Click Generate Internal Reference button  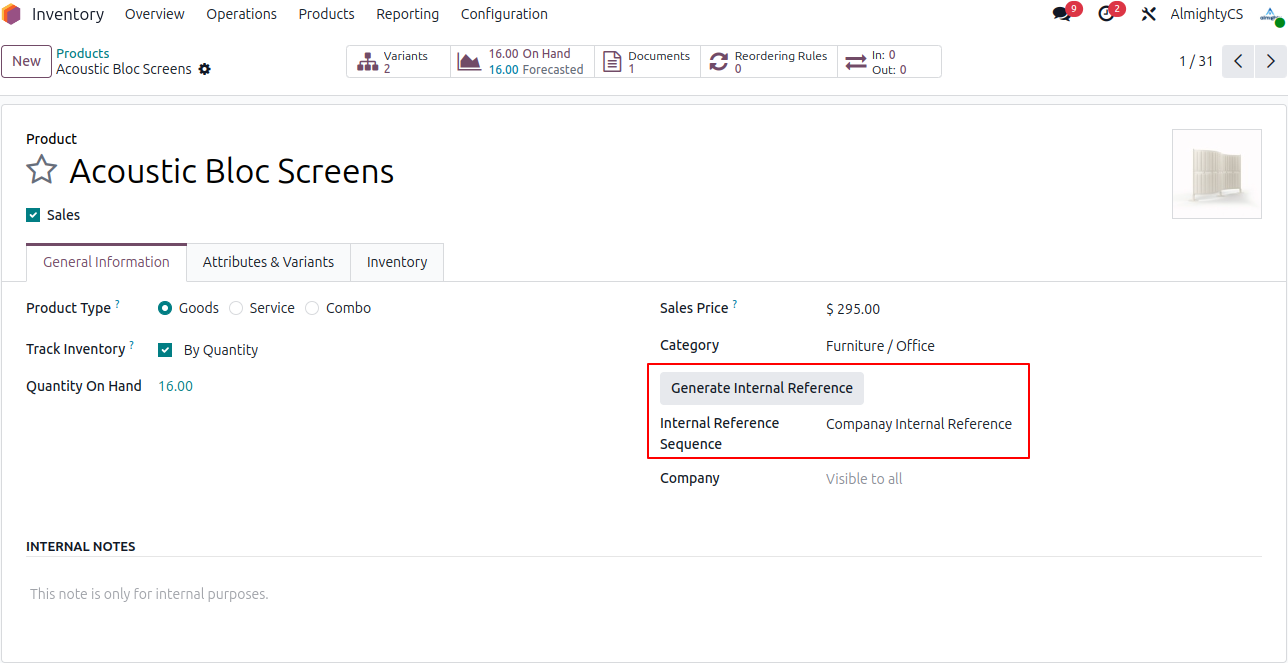pos(761,388)
